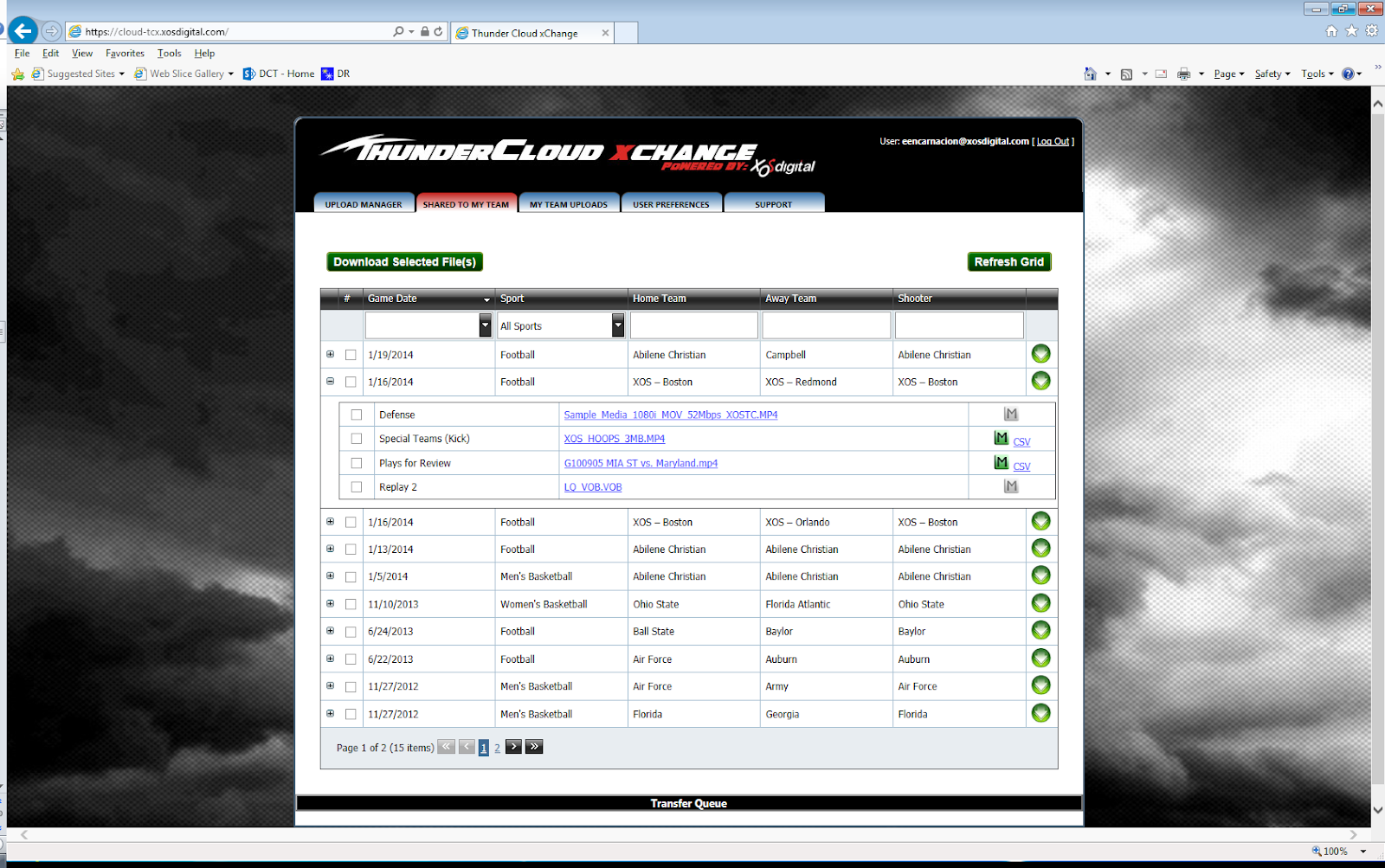Open the XOS_HOOPS_3MB.MP4 link
The height and width of the screenshot is (868, 1385).
(x=615, y=439)
